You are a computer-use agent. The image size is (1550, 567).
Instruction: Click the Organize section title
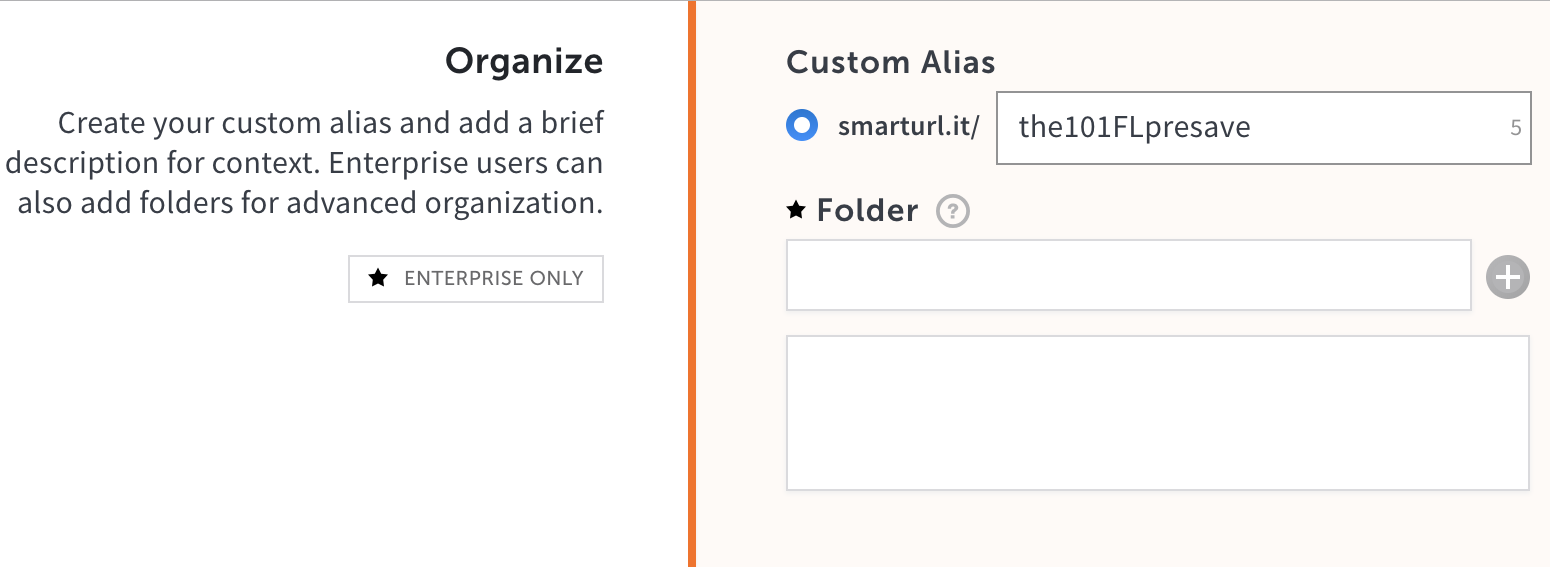523,61
